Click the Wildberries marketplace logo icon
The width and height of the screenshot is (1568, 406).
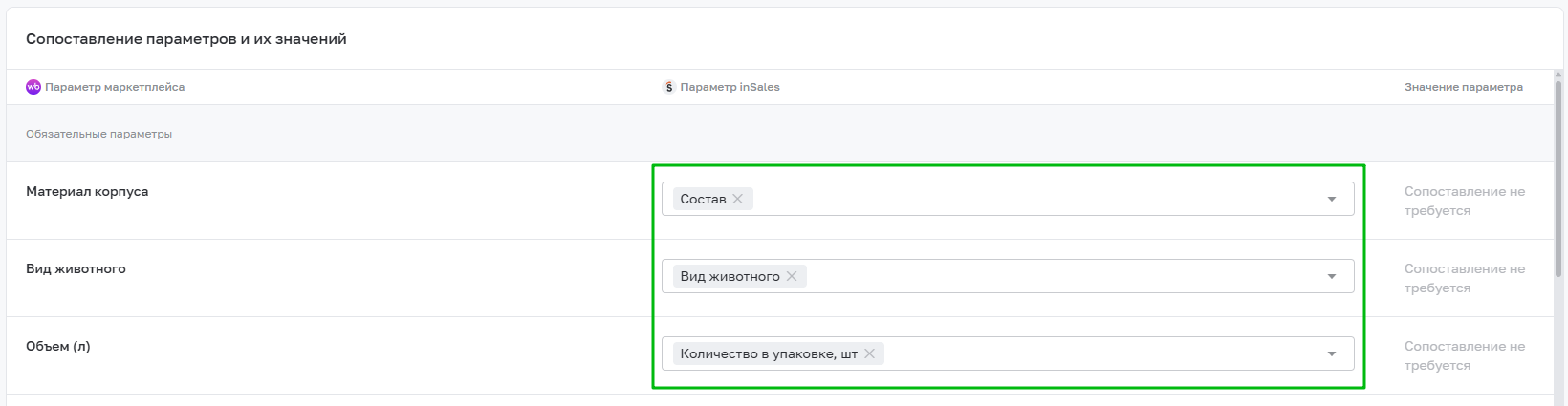(x=33, y=87)
